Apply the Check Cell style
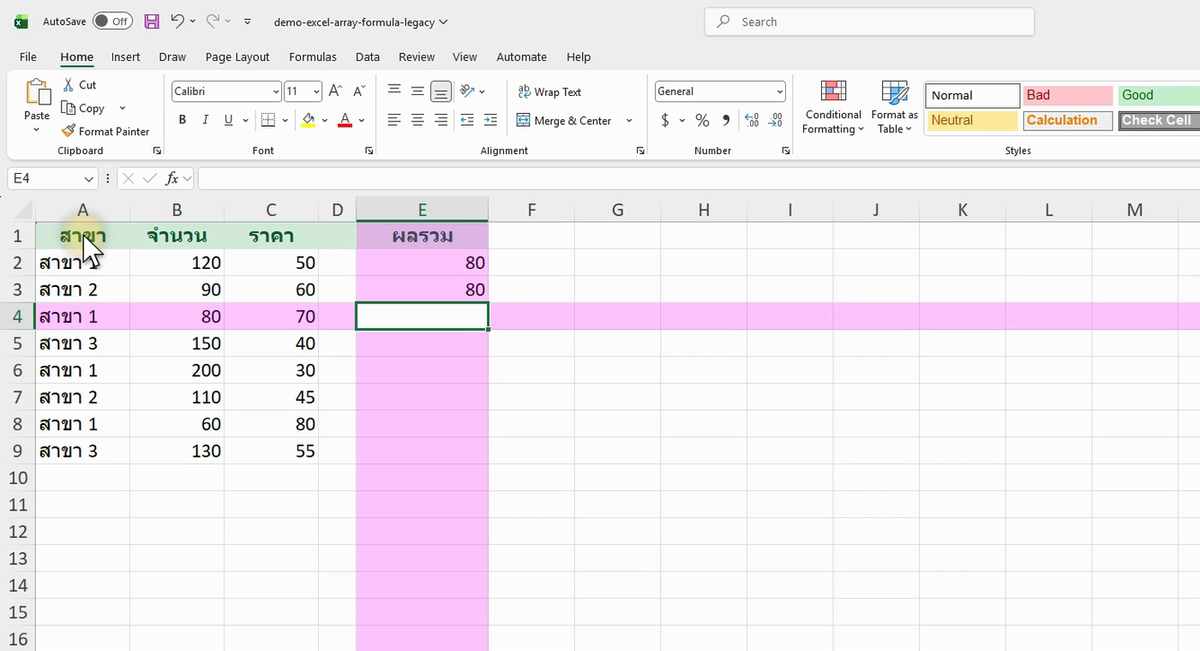The width and height of the screenshot is (1200, 651). pos(1159,120)
